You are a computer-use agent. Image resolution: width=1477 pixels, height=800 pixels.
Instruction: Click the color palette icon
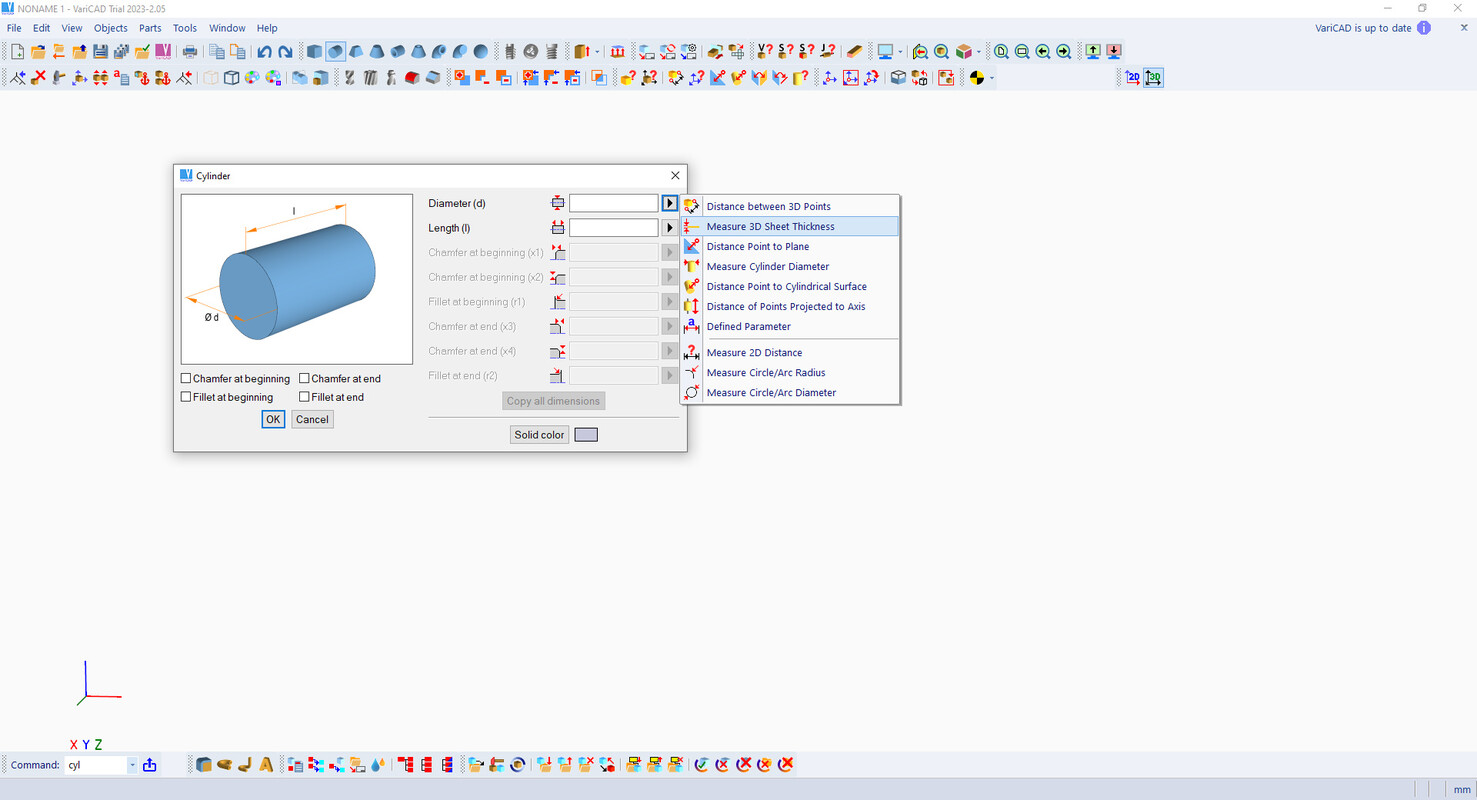(252, 77)
